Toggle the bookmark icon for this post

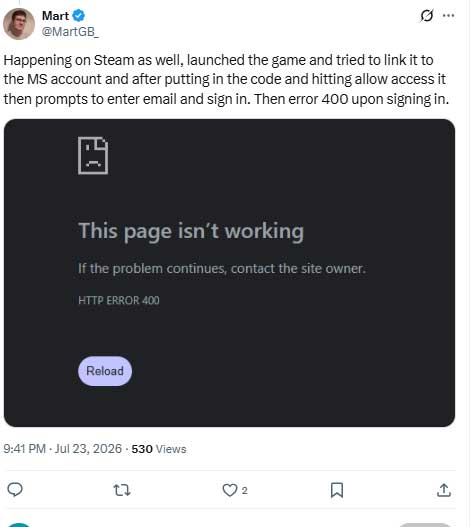pos(337,490)
